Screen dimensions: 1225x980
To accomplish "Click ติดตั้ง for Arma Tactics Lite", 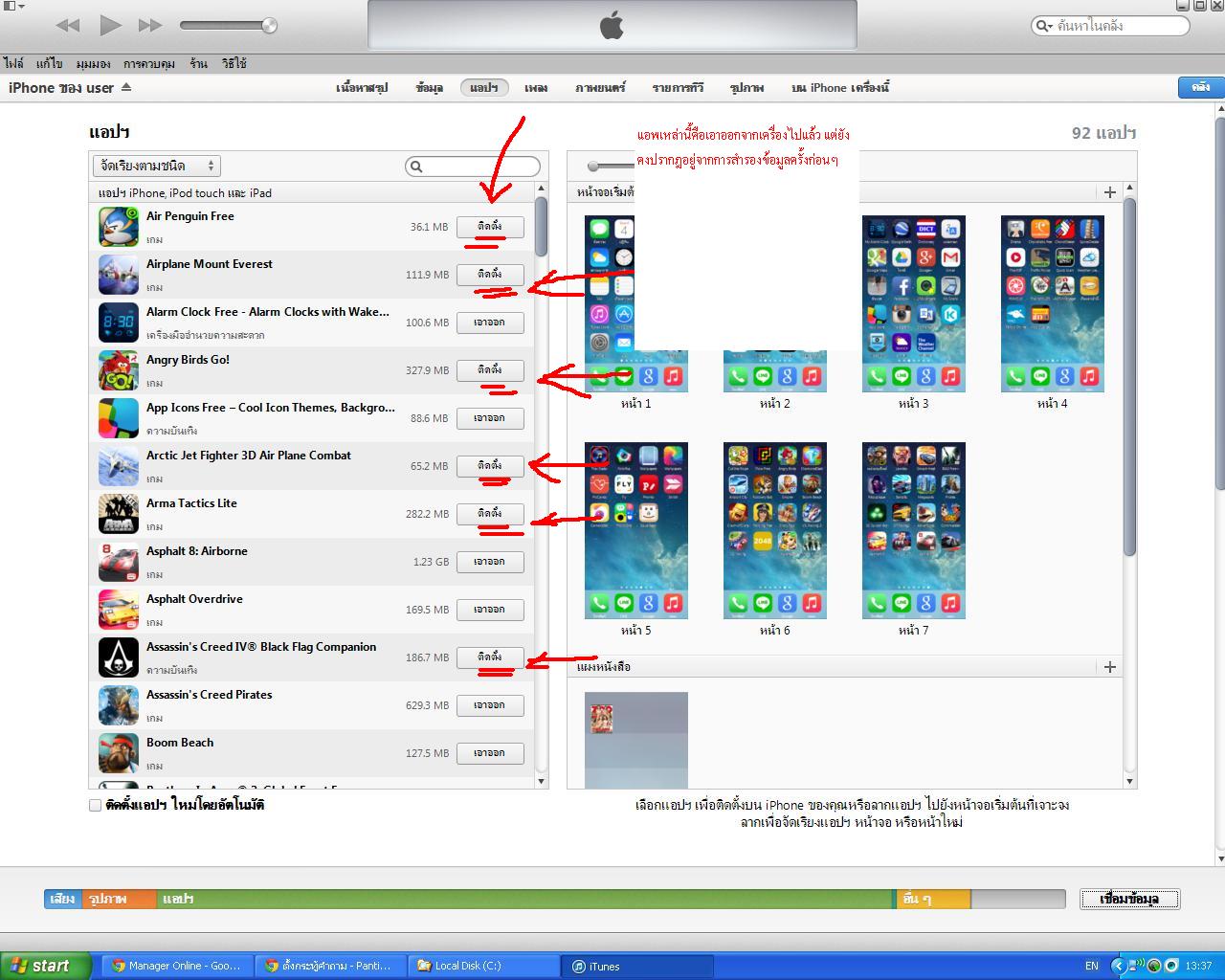I will (x=490, y=514).
